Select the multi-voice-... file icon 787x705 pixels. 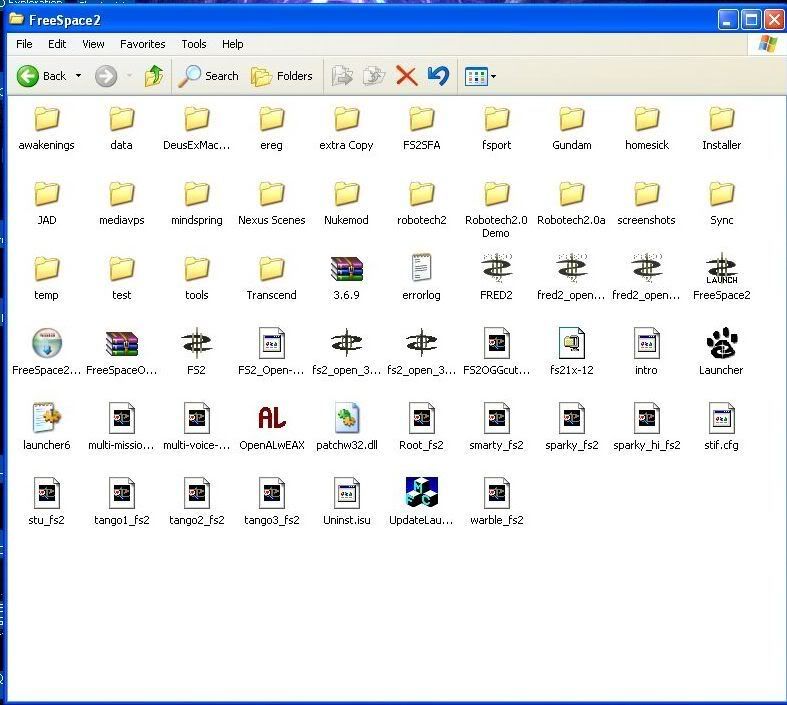click(x=196, y=428)
